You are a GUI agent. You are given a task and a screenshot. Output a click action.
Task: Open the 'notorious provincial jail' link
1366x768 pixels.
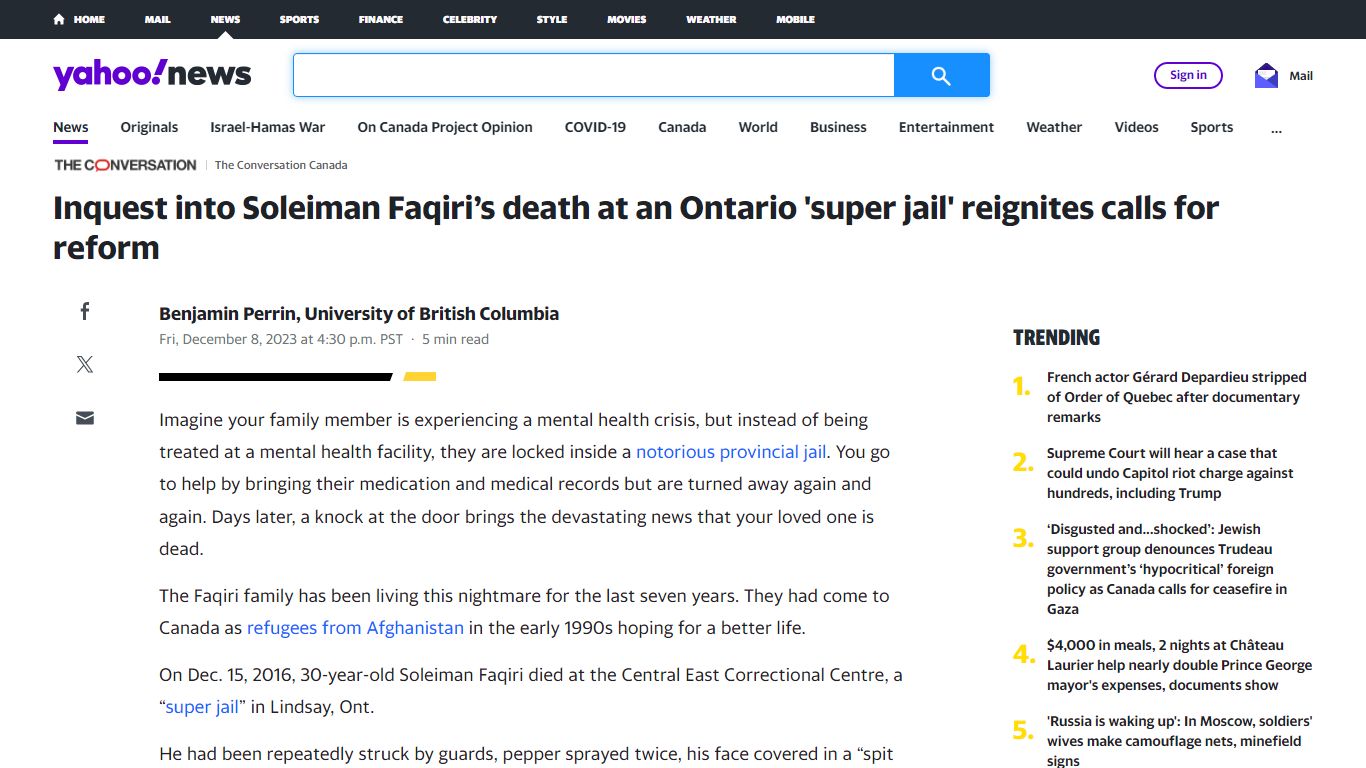pyautogui.click(x=731, y=452)
